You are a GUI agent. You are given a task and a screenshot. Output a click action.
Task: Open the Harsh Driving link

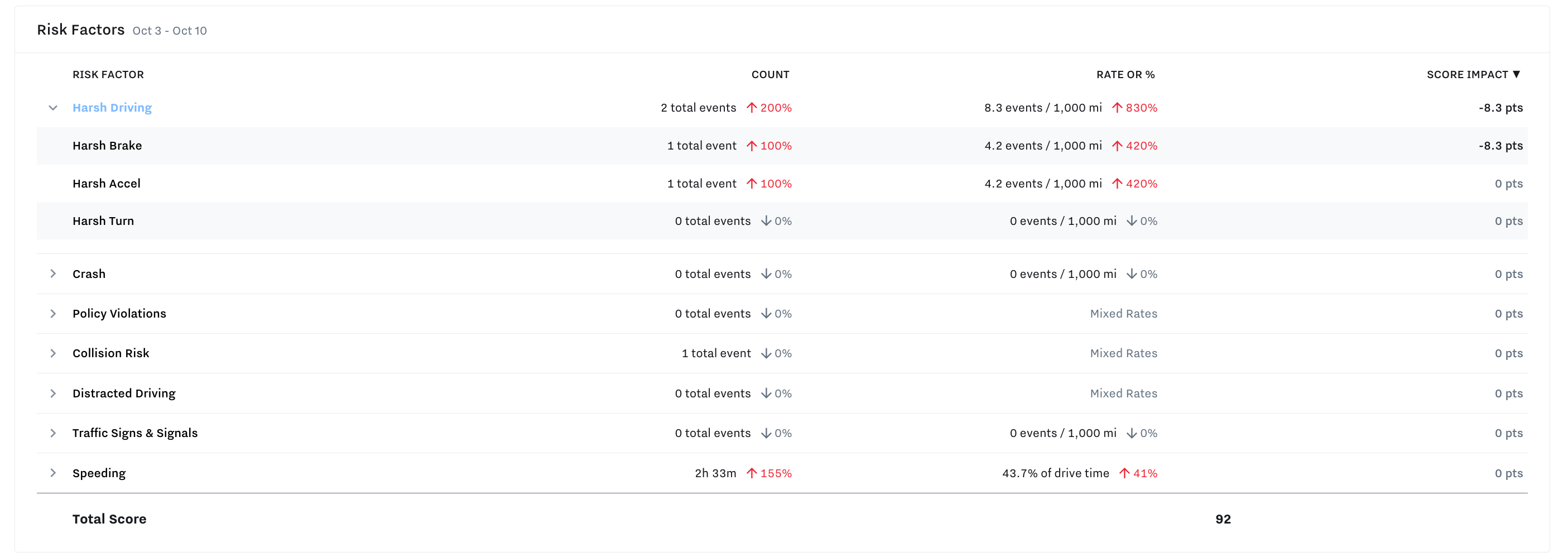pos(112,108)
